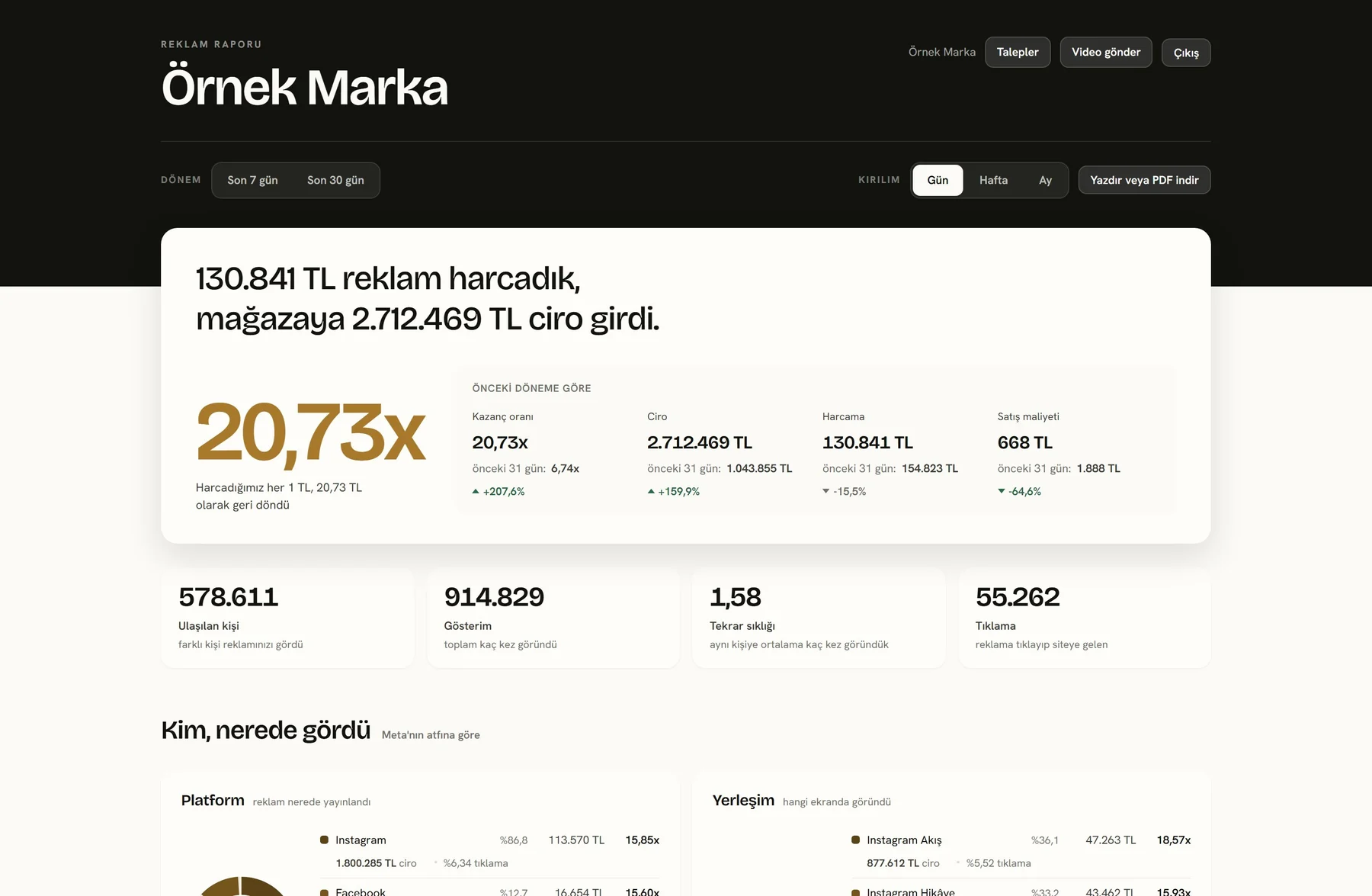Click the Instagram color dot in Platform list

(324, 840)
